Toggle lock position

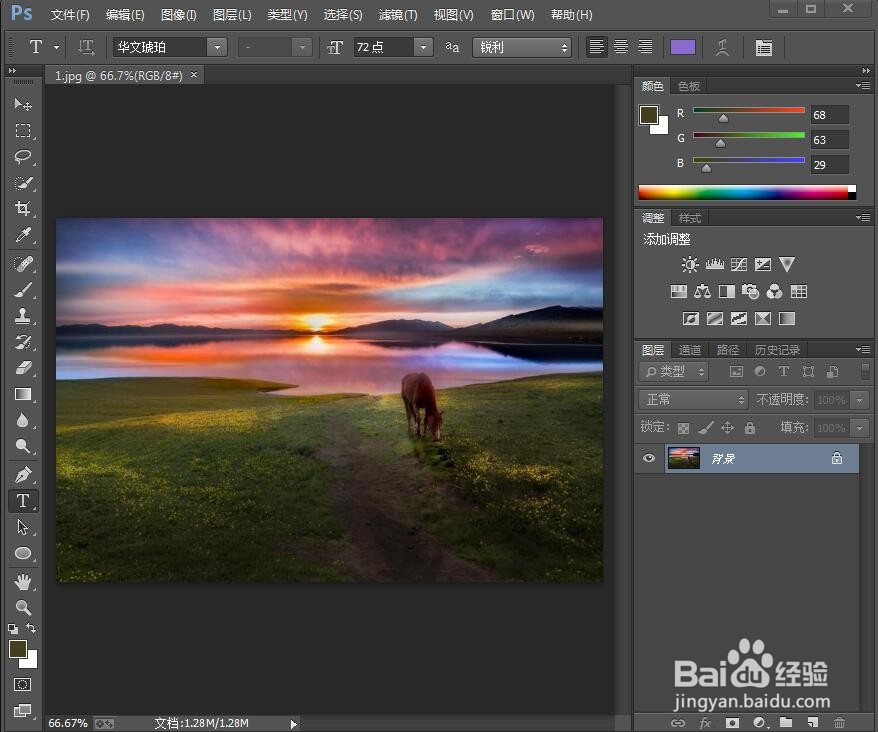pos(727,428)
